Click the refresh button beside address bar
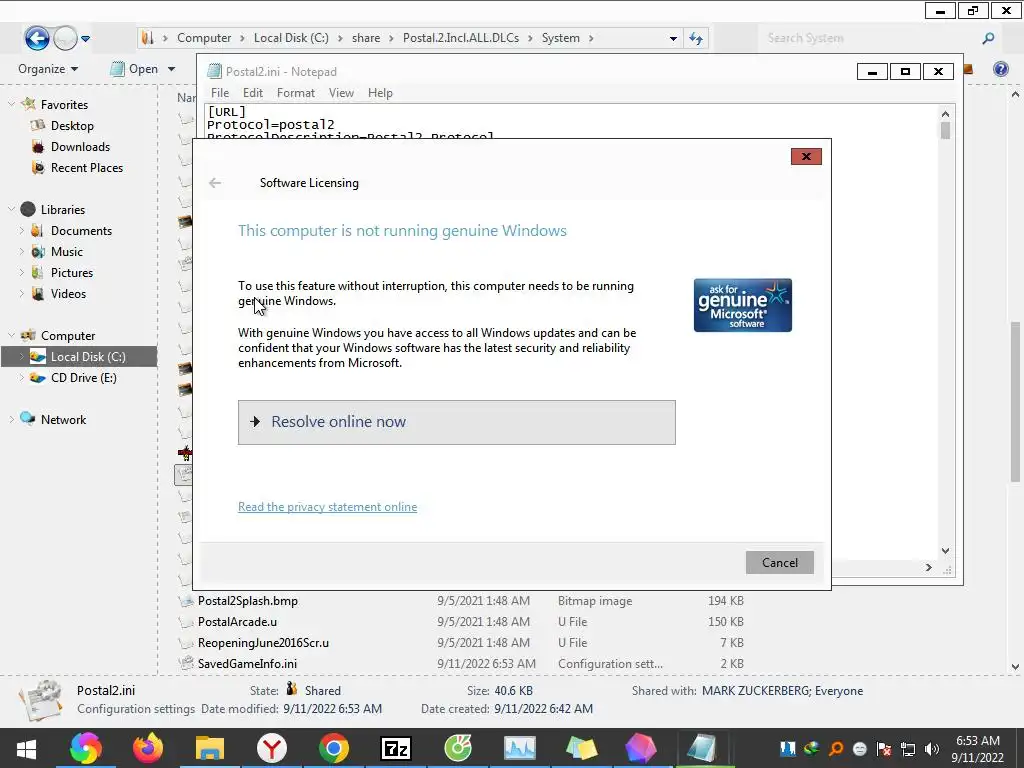The width and height of the screenshot is (1024, 768). [x=696, y=39]
